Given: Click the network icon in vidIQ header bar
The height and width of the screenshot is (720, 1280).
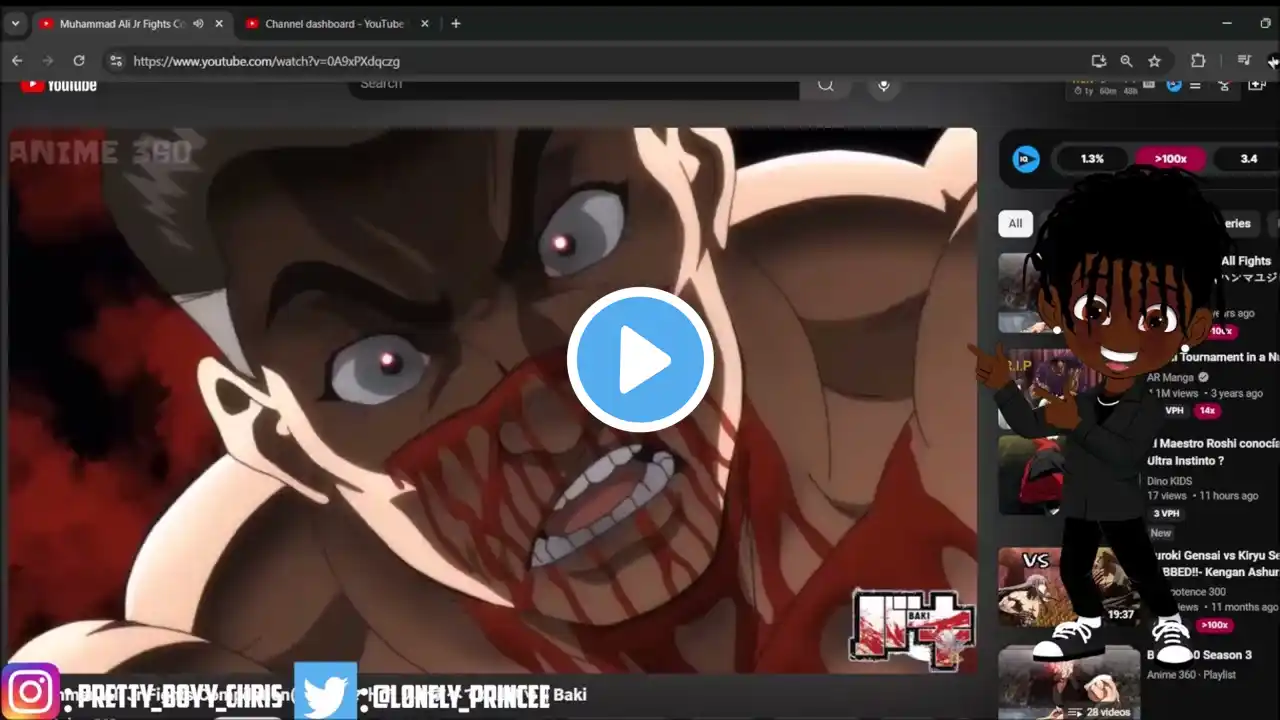Looking at the screenshot, I should (1223, 85).
